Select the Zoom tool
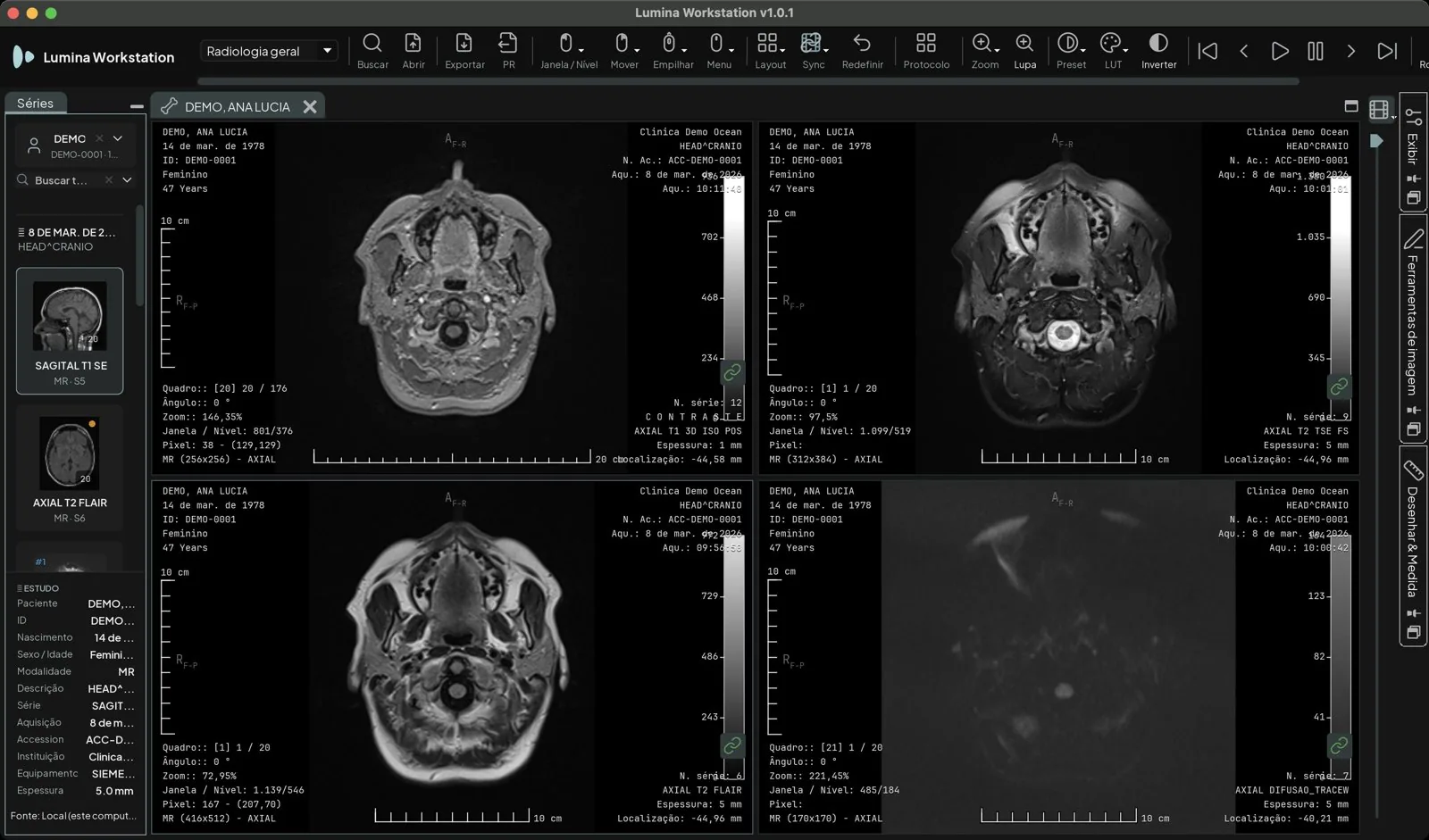This screenshot has height=840, width=1429. coord(984,51)
